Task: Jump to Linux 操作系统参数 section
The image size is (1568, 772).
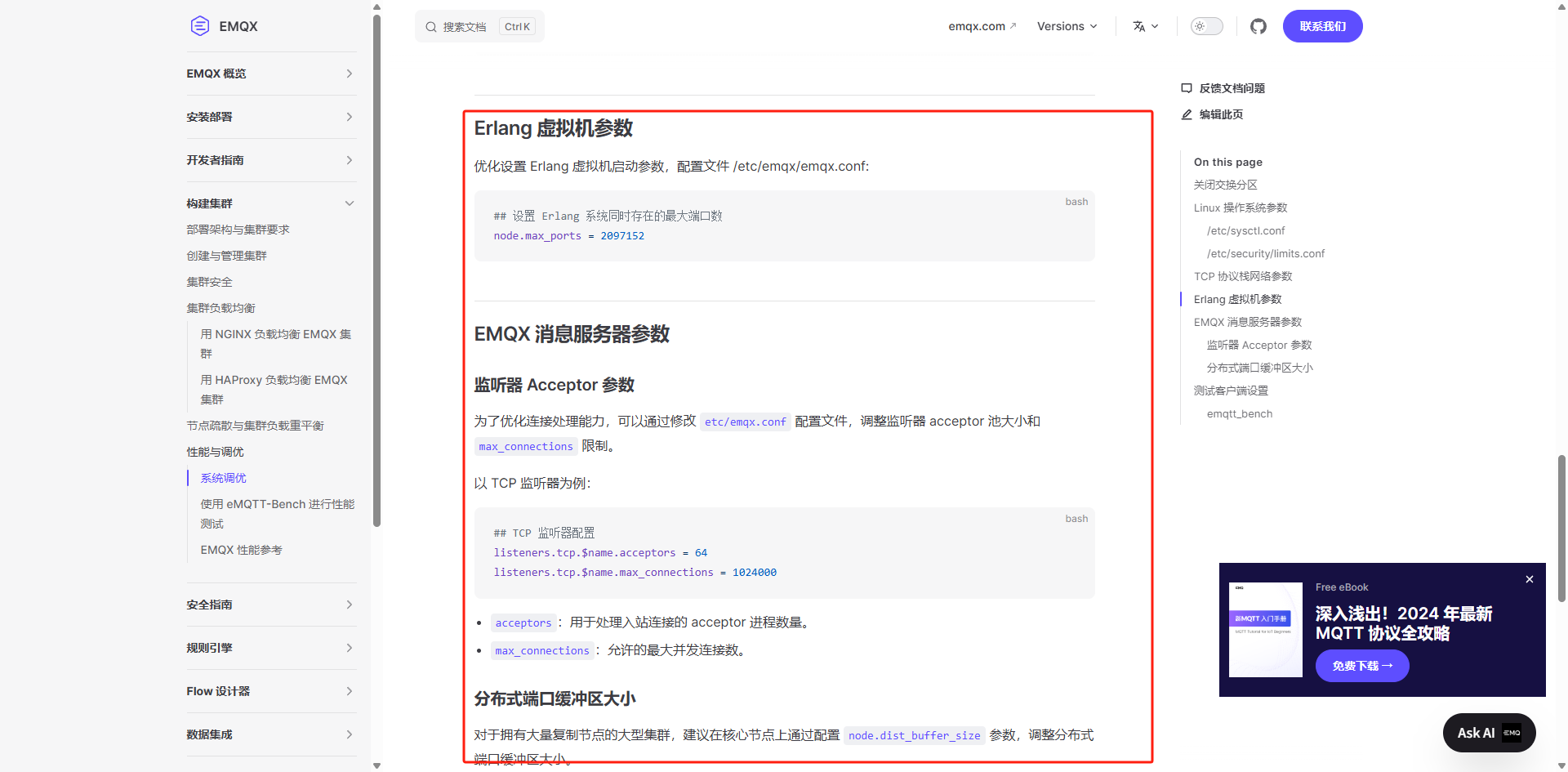Action: [1241, 208]
